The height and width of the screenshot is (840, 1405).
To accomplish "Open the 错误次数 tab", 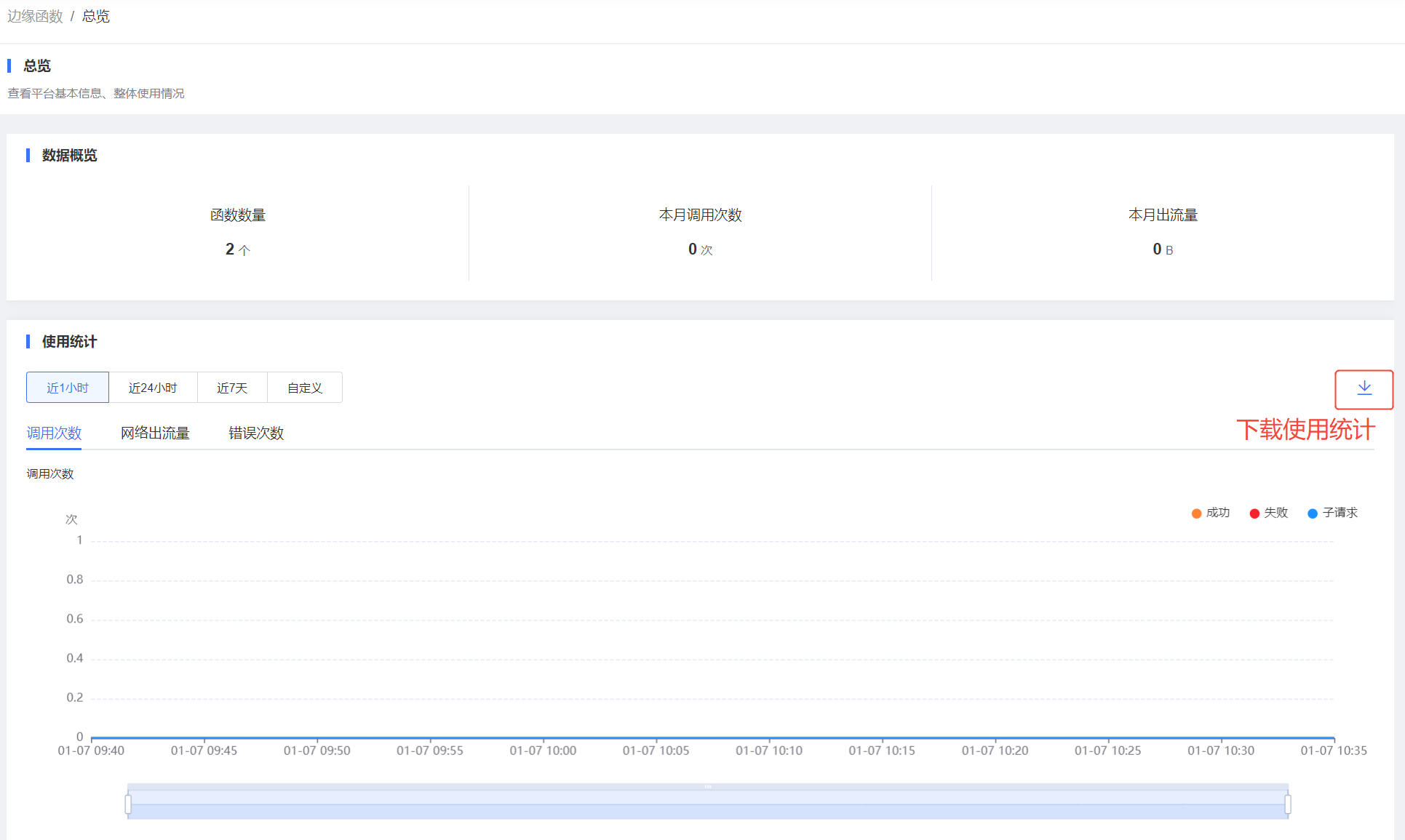I will pyautogui.click(x=256, y=433).
